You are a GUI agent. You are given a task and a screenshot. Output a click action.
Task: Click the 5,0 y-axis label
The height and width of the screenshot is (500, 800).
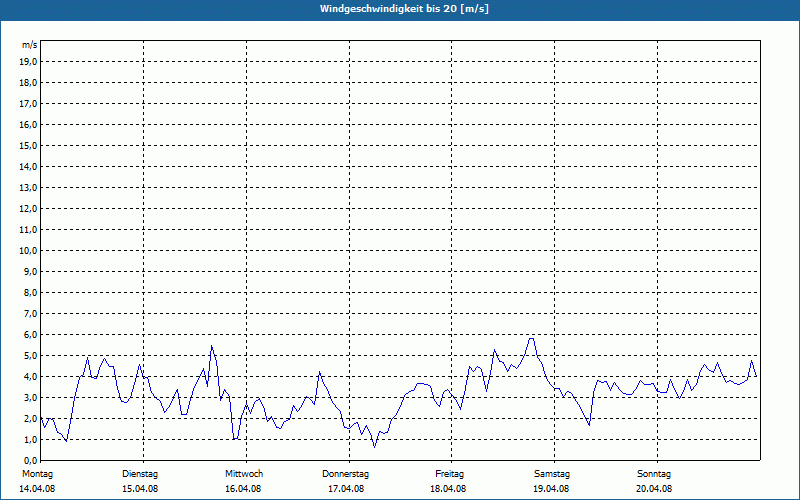30,356
